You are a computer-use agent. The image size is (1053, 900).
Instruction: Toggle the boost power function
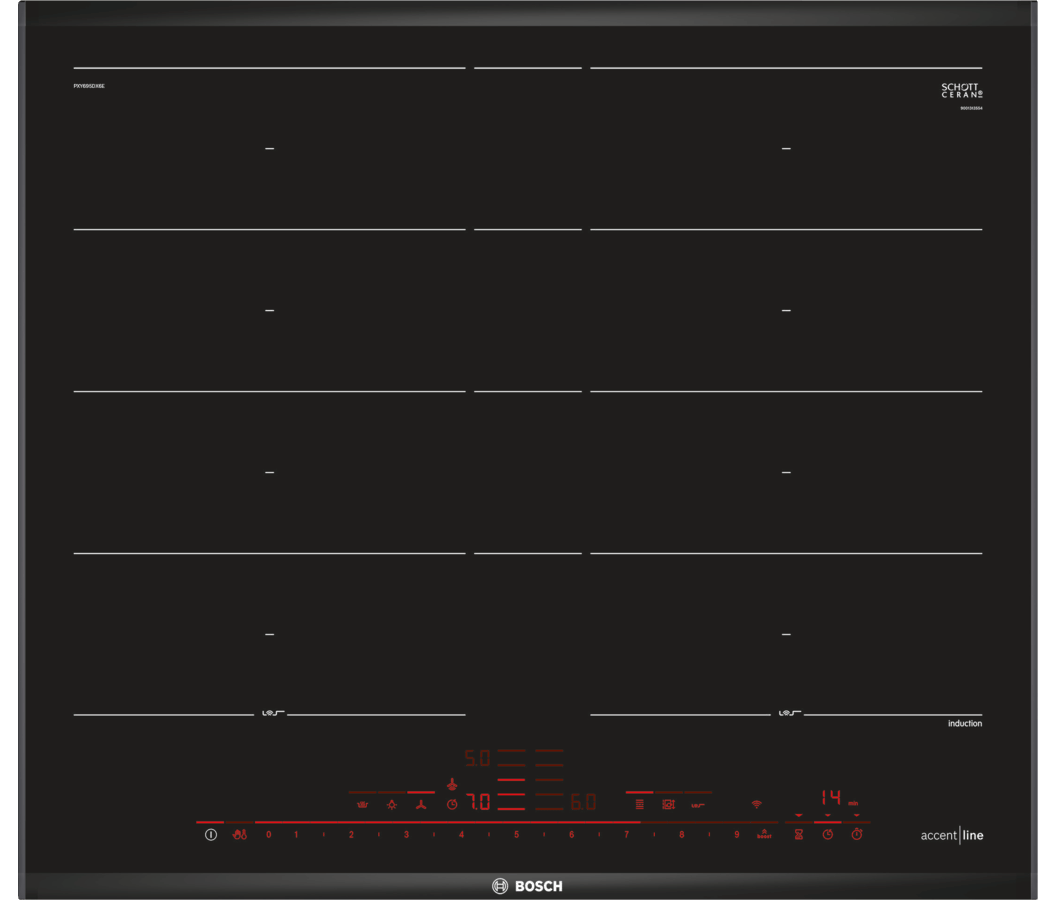click(x=764, y=834)
